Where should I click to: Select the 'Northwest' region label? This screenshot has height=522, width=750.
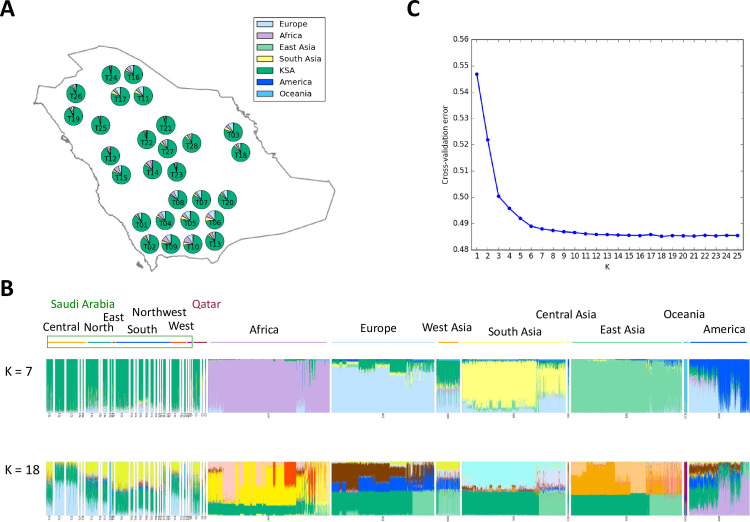(x=159, y=312)
